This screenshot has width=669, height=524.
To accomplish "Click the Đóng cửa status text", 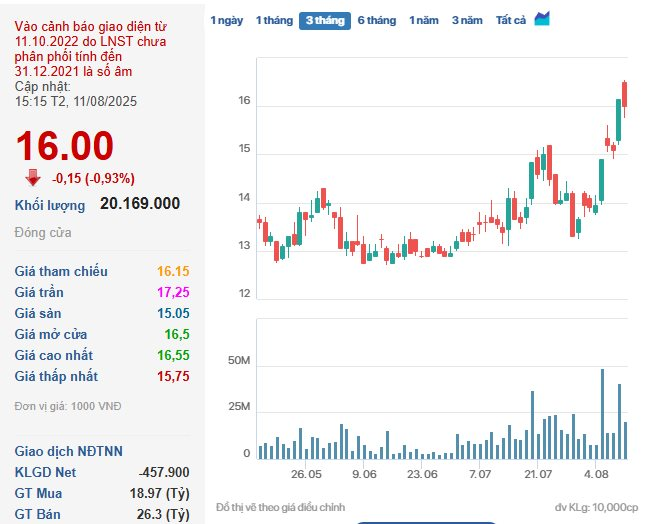I will (x=43, y=233).
